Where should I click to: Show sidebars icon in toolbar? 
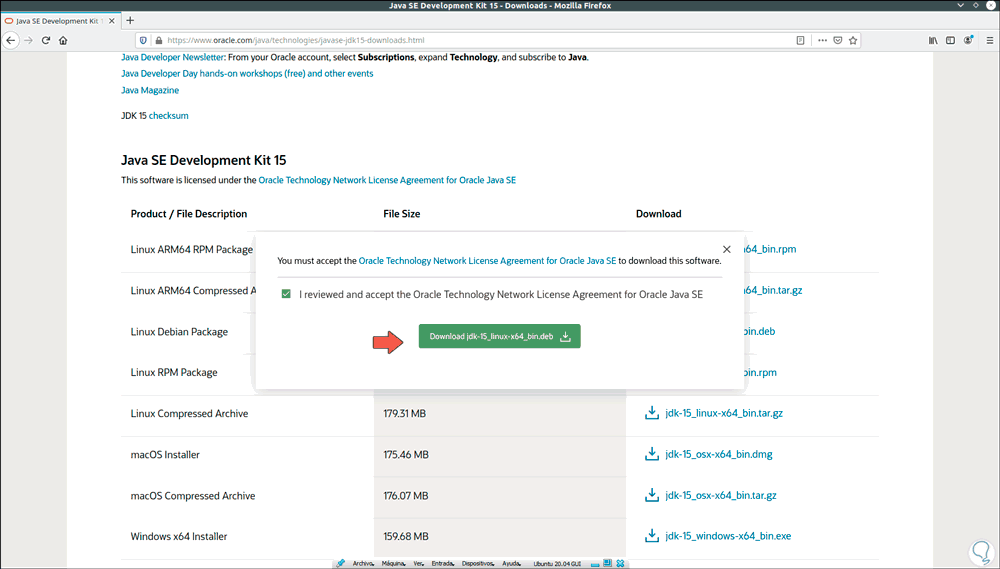[950, 40]
